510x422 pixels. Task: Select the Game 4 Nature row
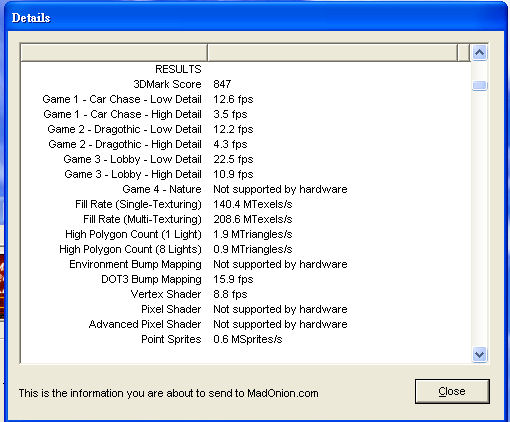point(246,189)
